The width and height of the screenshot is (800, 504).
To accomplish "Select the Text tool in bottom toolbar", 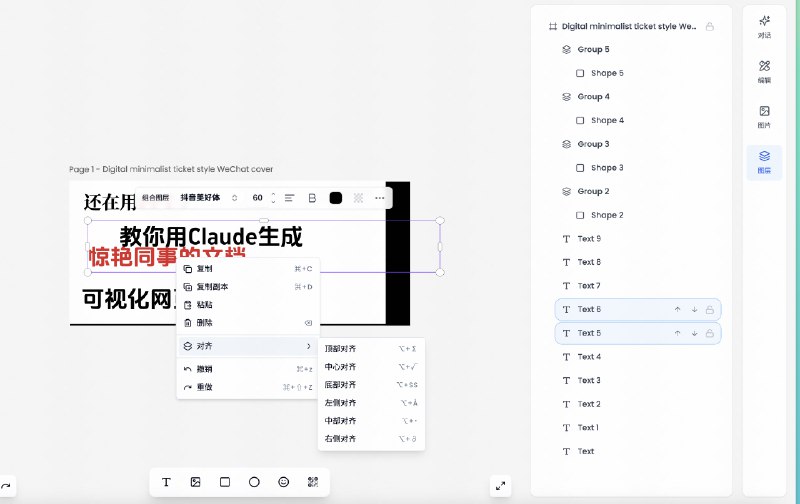I will coord(166,482).
